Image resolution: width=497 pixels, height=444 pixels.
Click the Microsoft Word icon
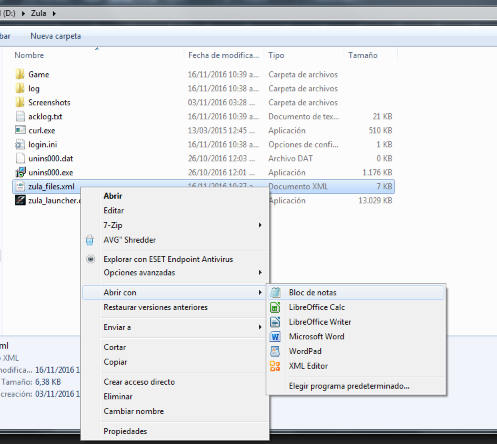tap(275, 337)
